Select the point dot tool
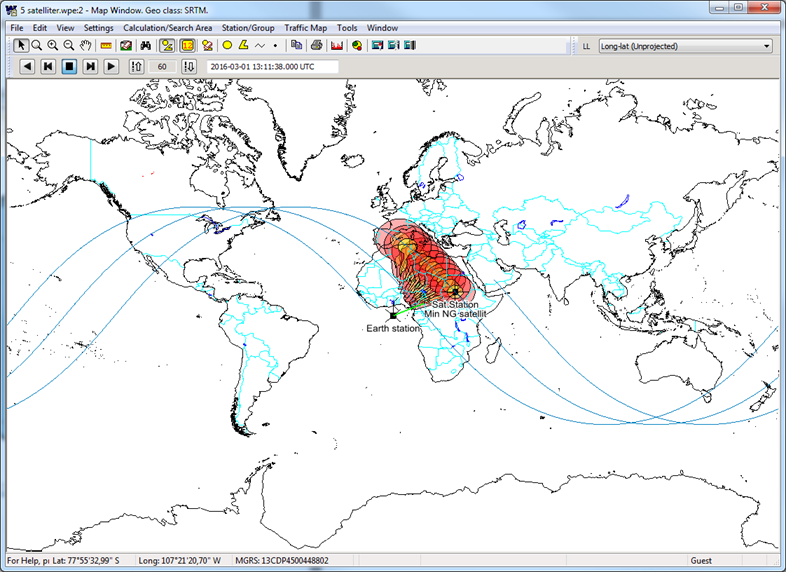786x572 pixels. (275, 46)
